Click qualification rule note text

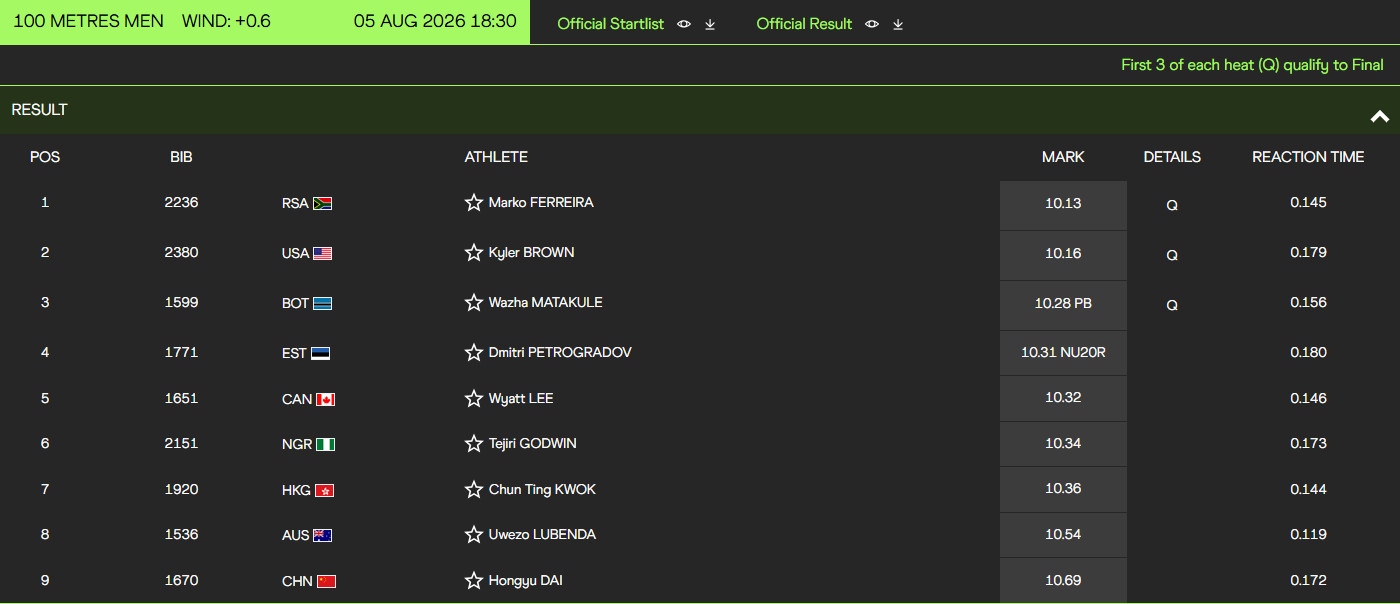(1252, 65)
